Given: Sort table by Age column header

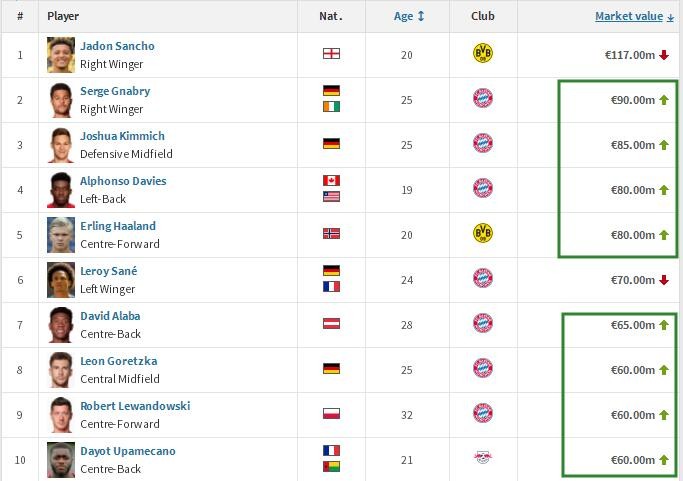Looking at the screenshot, I should click(x=409, y=16).
